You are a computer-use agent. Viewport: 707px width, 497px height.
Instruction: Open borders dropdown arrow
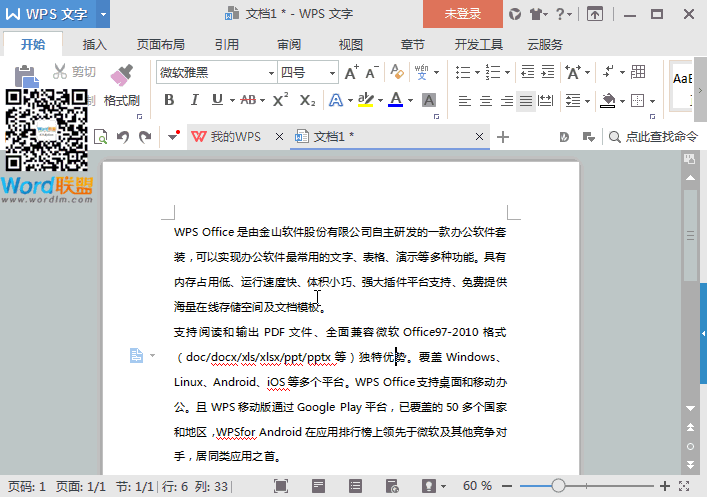[x=652, y=101]
